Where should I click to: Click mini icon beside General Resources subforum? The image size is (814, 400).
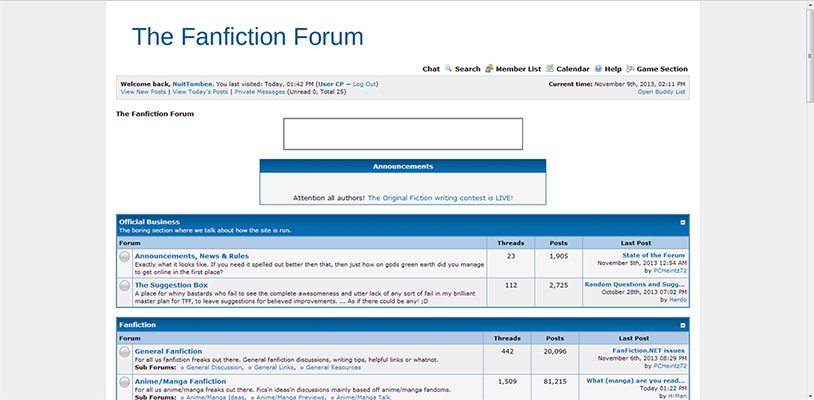tap(302, 368)
